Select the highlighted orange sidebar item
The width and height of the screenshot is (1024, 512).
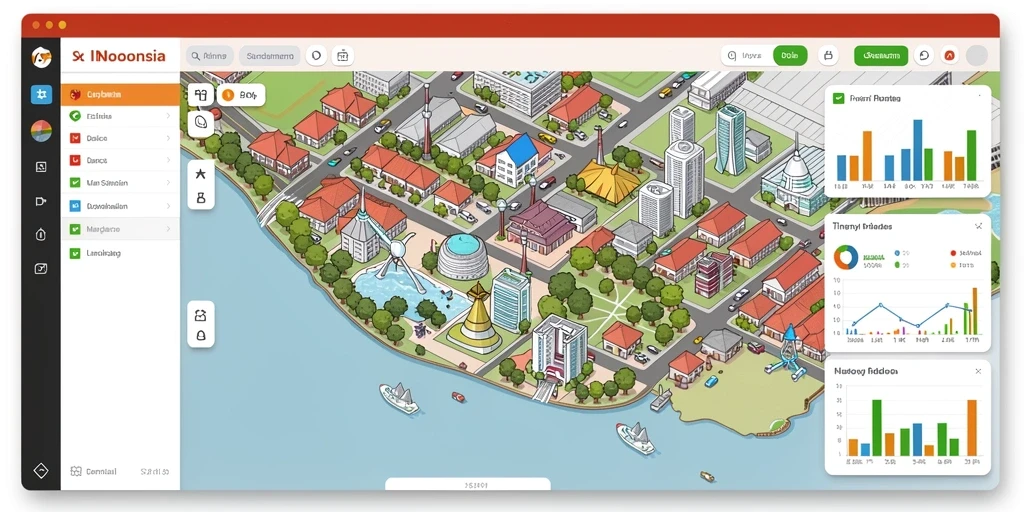(120, 94)
